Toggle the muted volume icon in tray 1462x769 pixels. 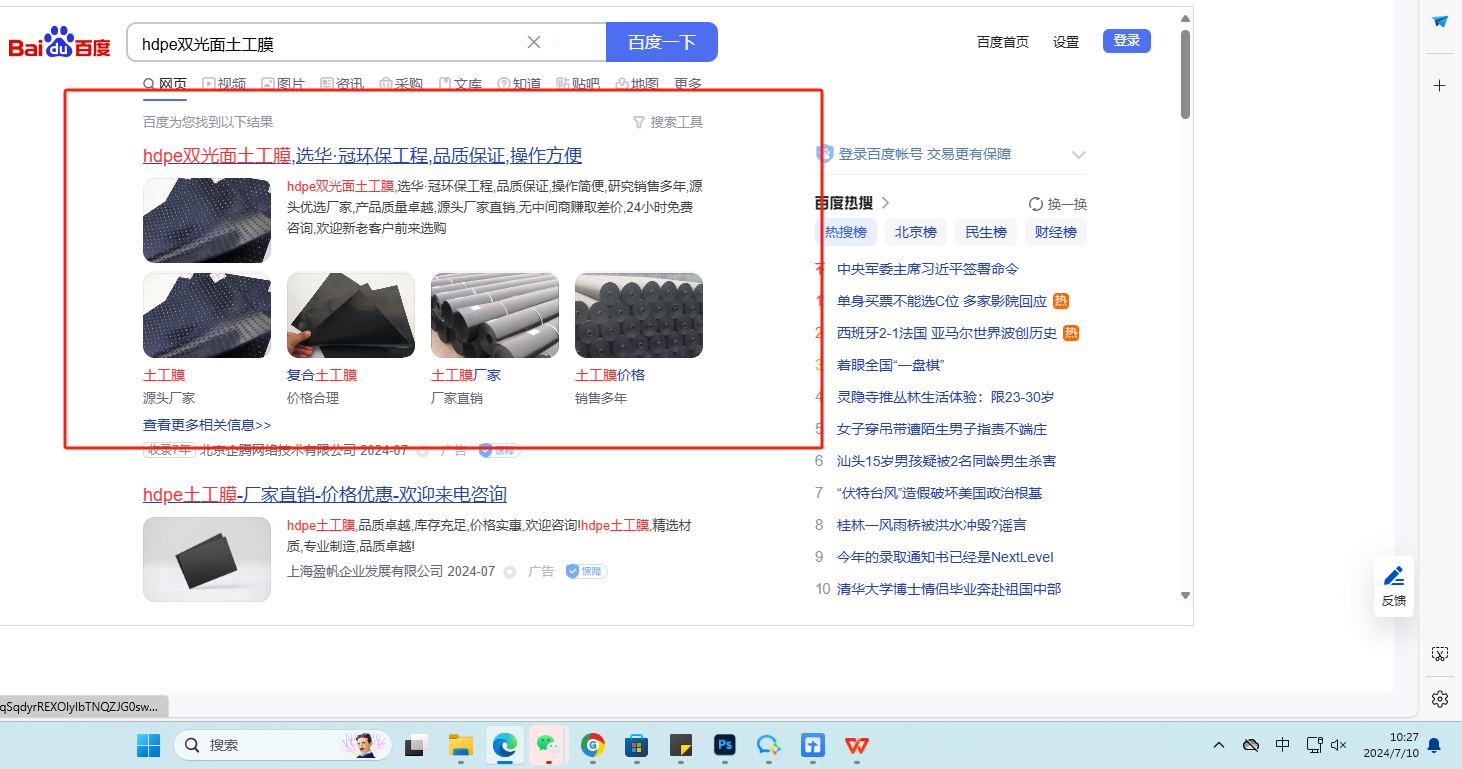pyautogui.click(x=1340, y=745)
